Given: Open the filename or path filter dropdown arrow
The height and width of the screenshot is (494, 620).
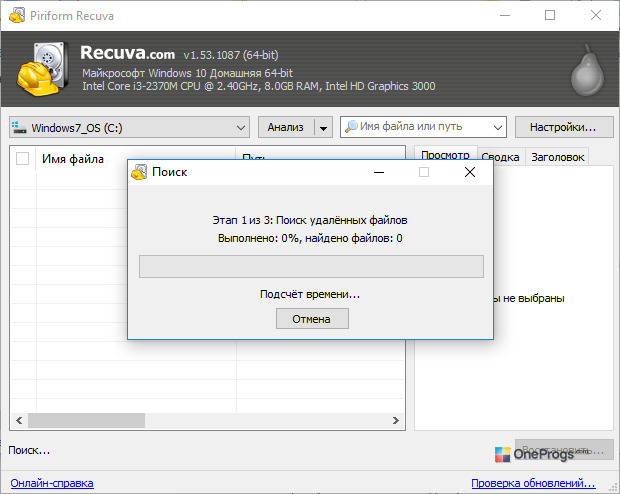Looking at the screenshot, I should [x=498, y=127].
